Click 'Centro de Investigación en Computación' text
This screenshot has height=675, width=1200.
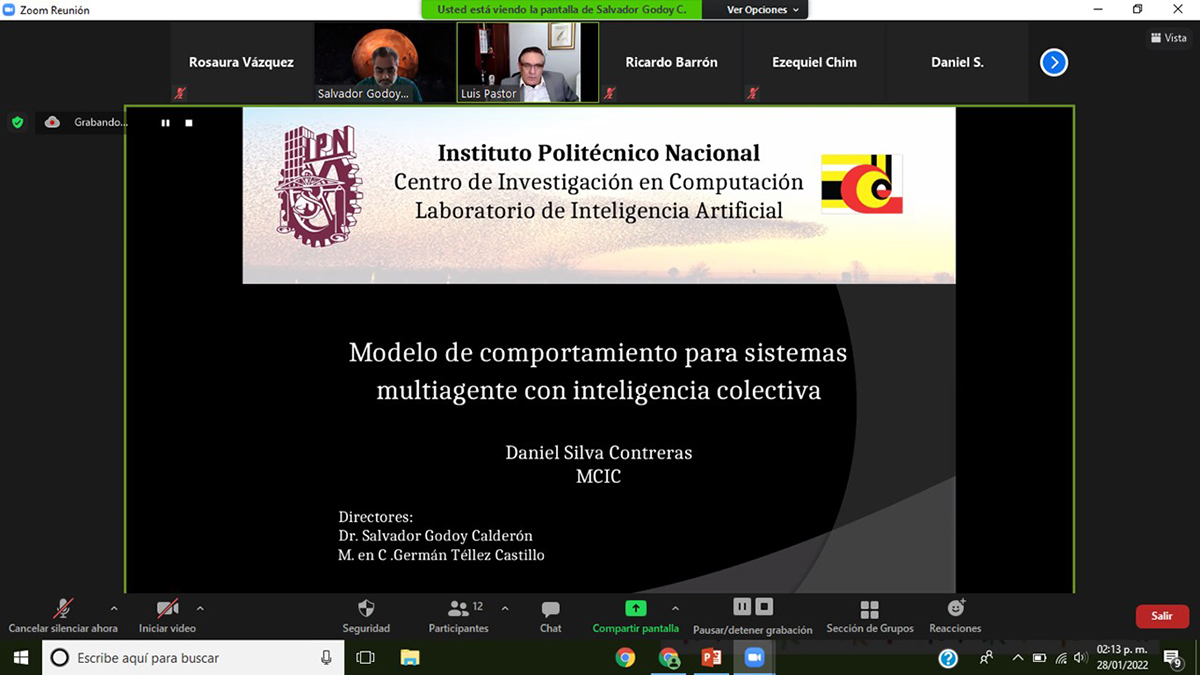coord(598,182)
